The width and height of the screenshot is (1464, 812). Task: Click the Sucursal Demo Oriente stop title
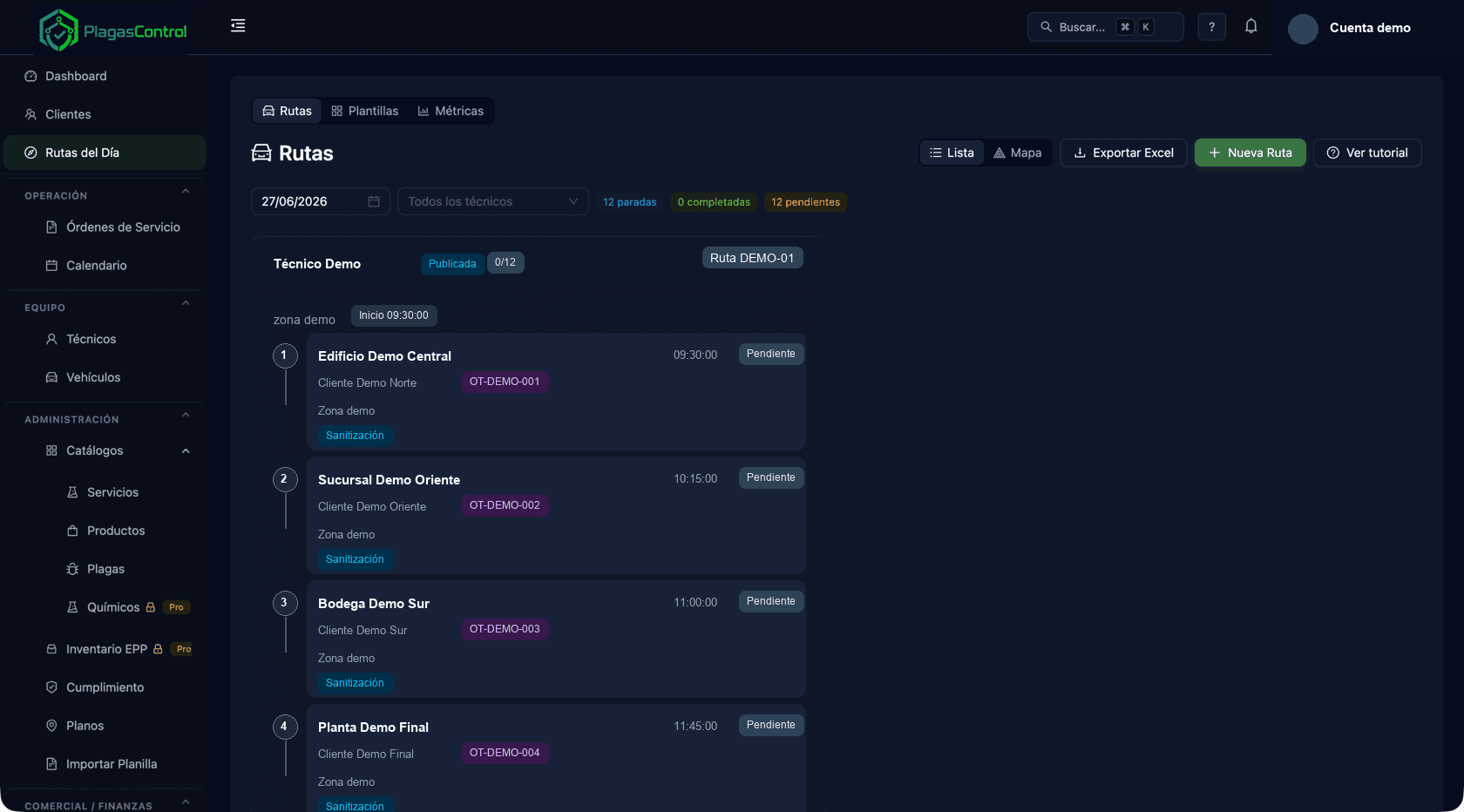click(389, 480)
